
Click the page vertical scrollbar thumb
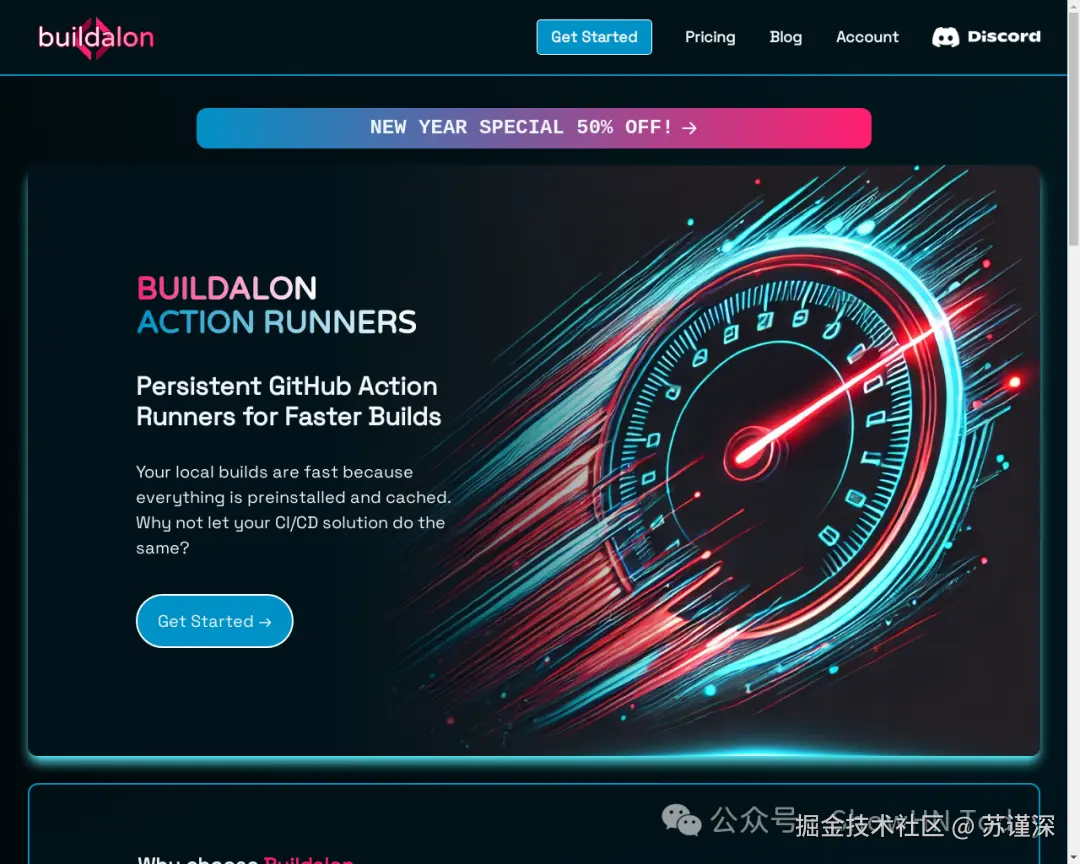(1073, 123)
